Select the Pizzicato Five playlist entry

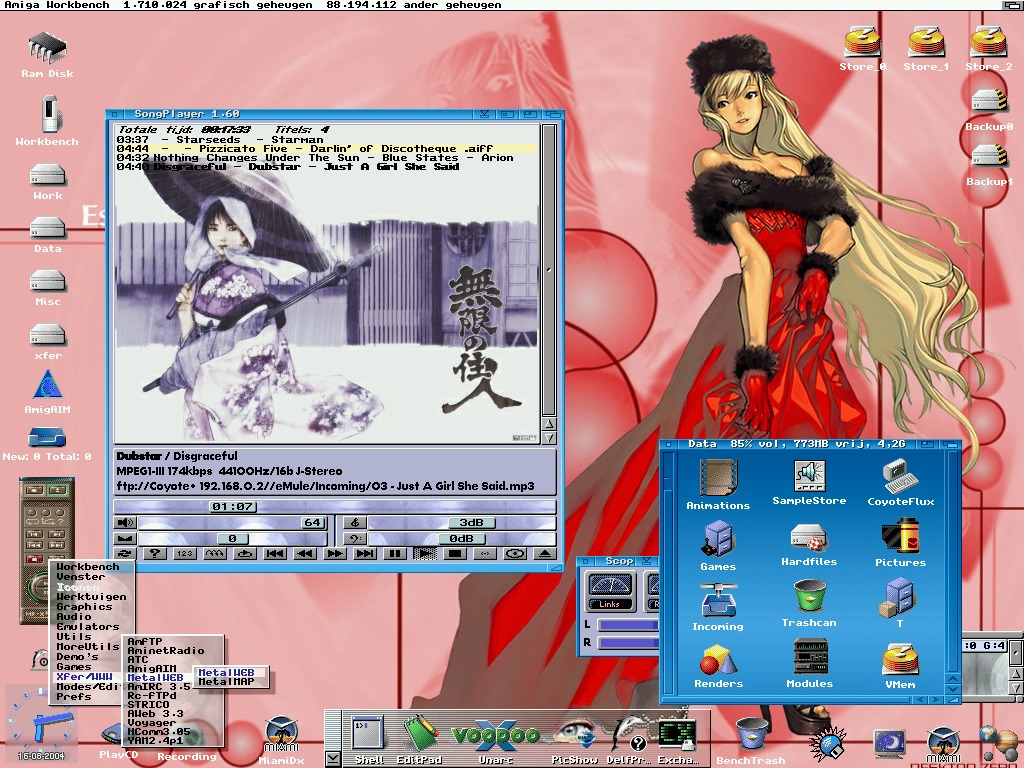tap(327, 149)
